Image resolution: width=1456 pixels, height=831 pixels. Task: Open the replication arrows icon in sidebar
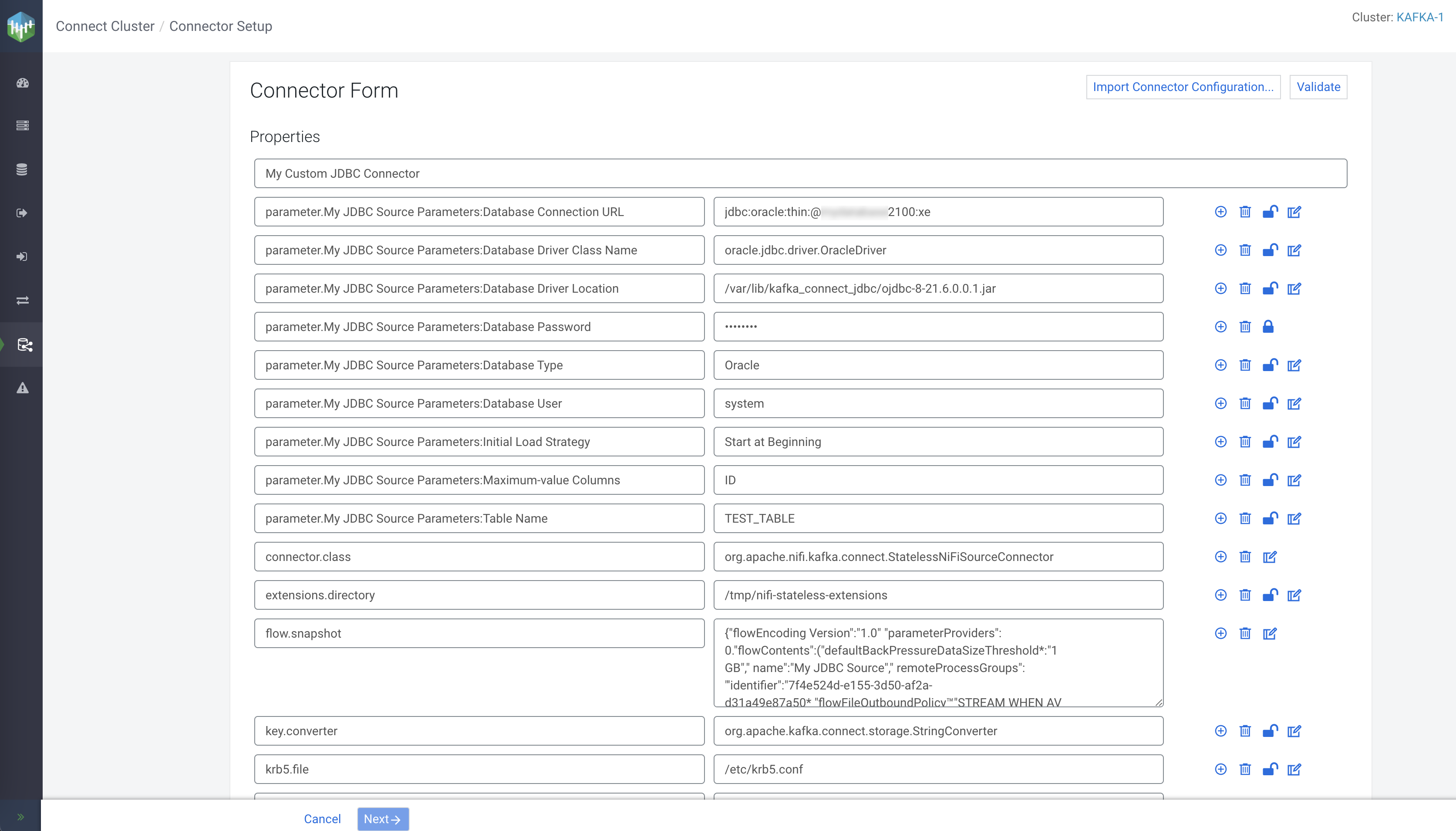[x=22, y=300]
